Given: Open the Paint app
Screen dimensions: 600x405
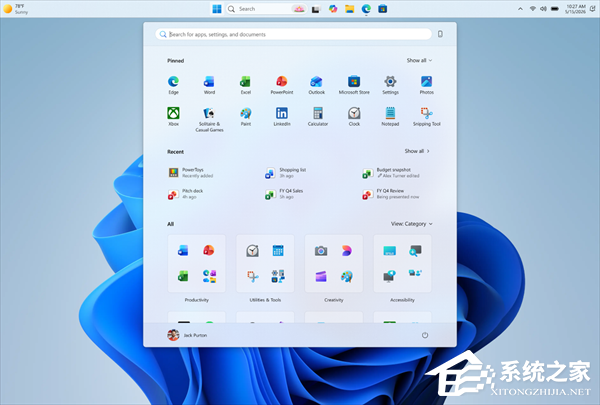Looking at the screenshot, I should [245, 116].
